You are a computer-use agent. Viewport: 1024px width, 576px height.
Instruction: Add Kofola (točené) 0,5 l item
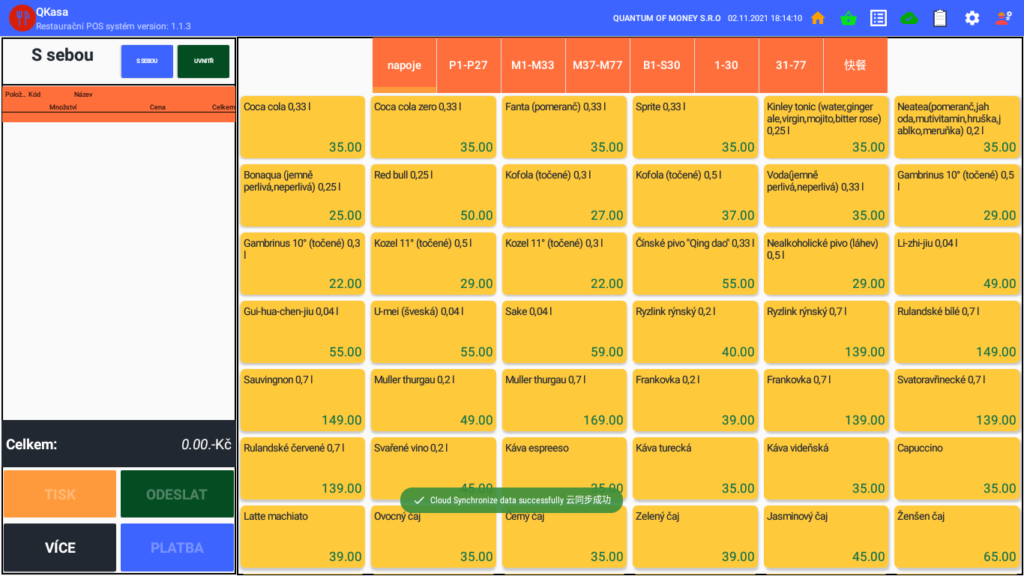tap(695, 195)
